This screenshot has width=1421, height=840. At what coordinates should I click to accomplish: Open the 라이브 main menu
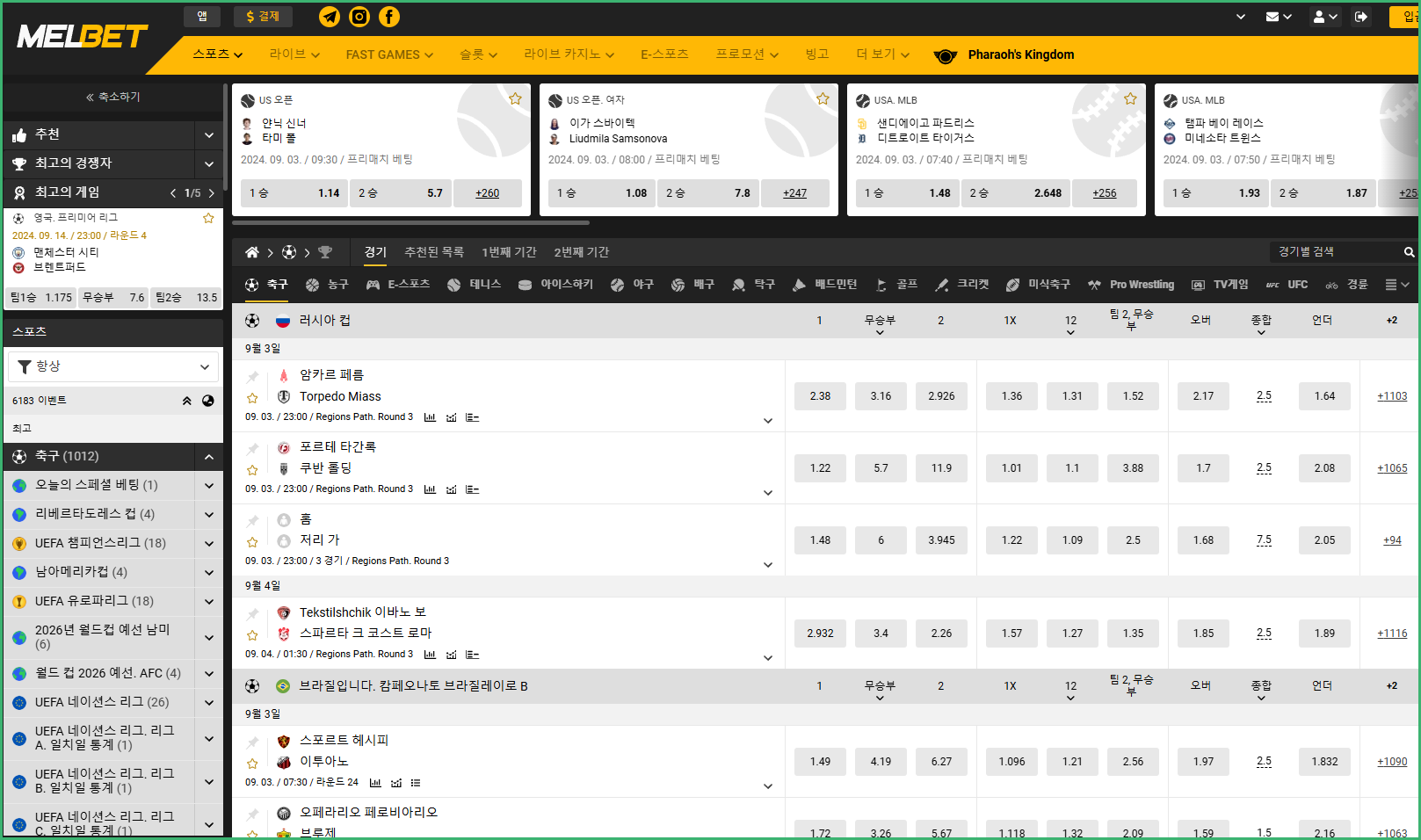coord(294,54)
